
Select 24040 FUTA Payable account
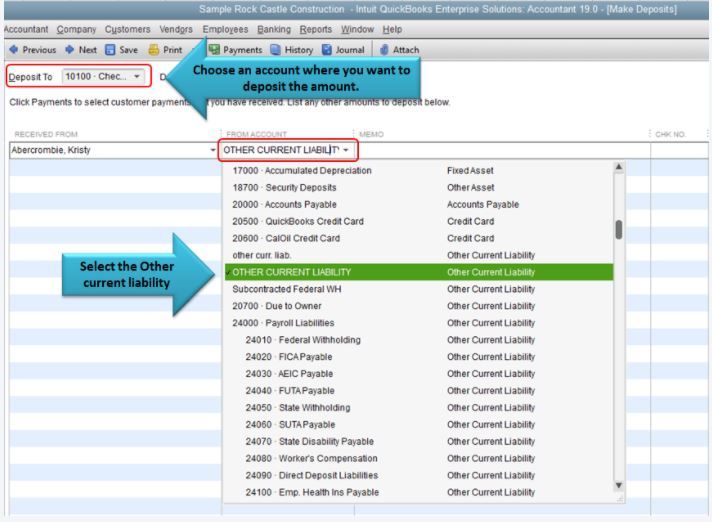(418, 391)
